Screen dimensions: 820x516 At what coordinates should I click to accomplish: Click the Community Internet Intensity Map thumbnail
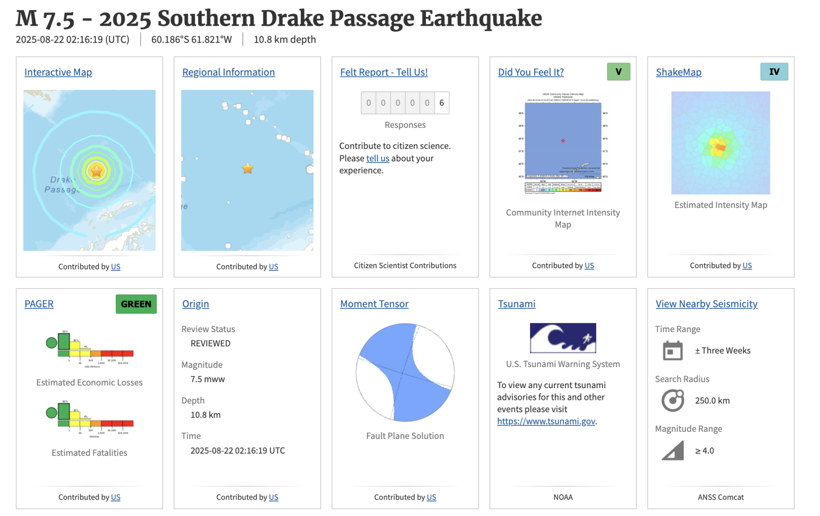tap(563, 144)
